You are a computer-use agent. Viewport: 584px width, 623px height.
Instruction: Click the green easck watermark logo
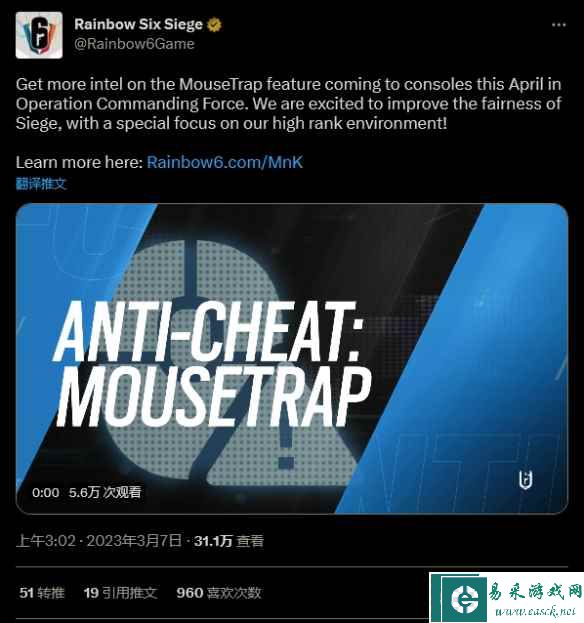[463, 598]
